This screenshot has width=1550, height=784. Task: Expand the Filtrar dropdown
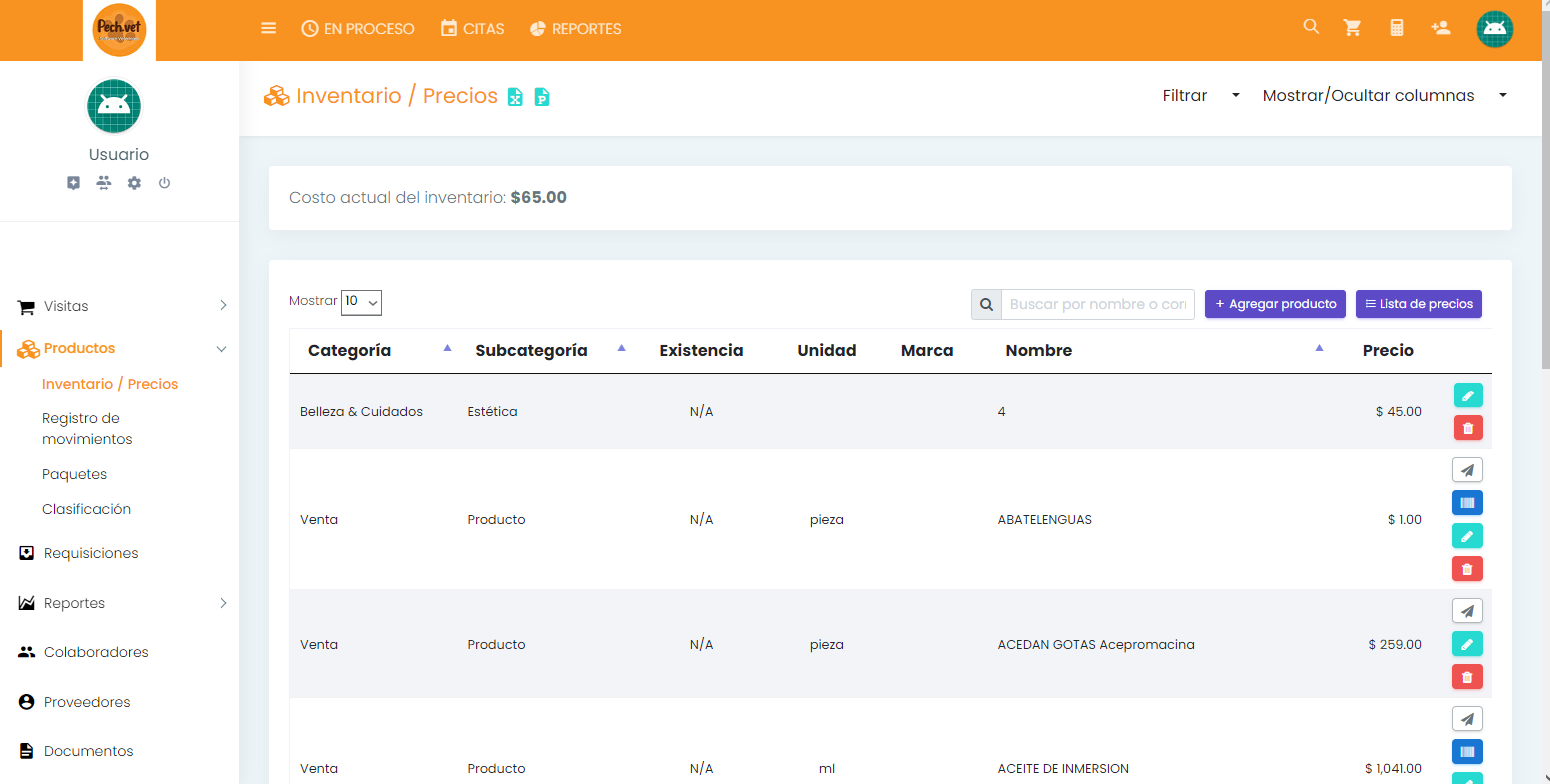(x=1200, y=96)
